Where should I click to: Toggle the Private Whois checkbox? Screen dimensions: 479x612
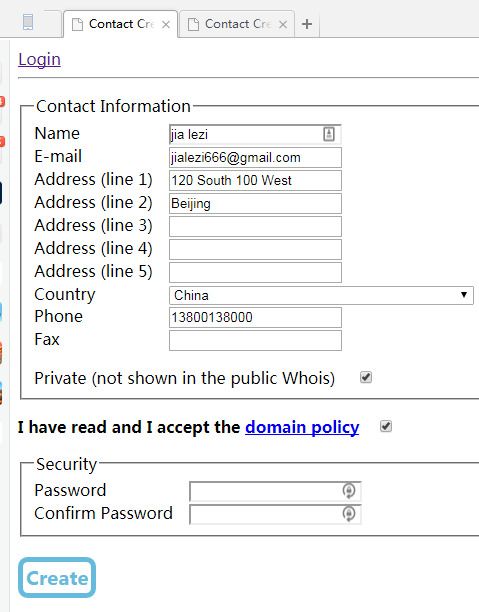tap(366, 377)
